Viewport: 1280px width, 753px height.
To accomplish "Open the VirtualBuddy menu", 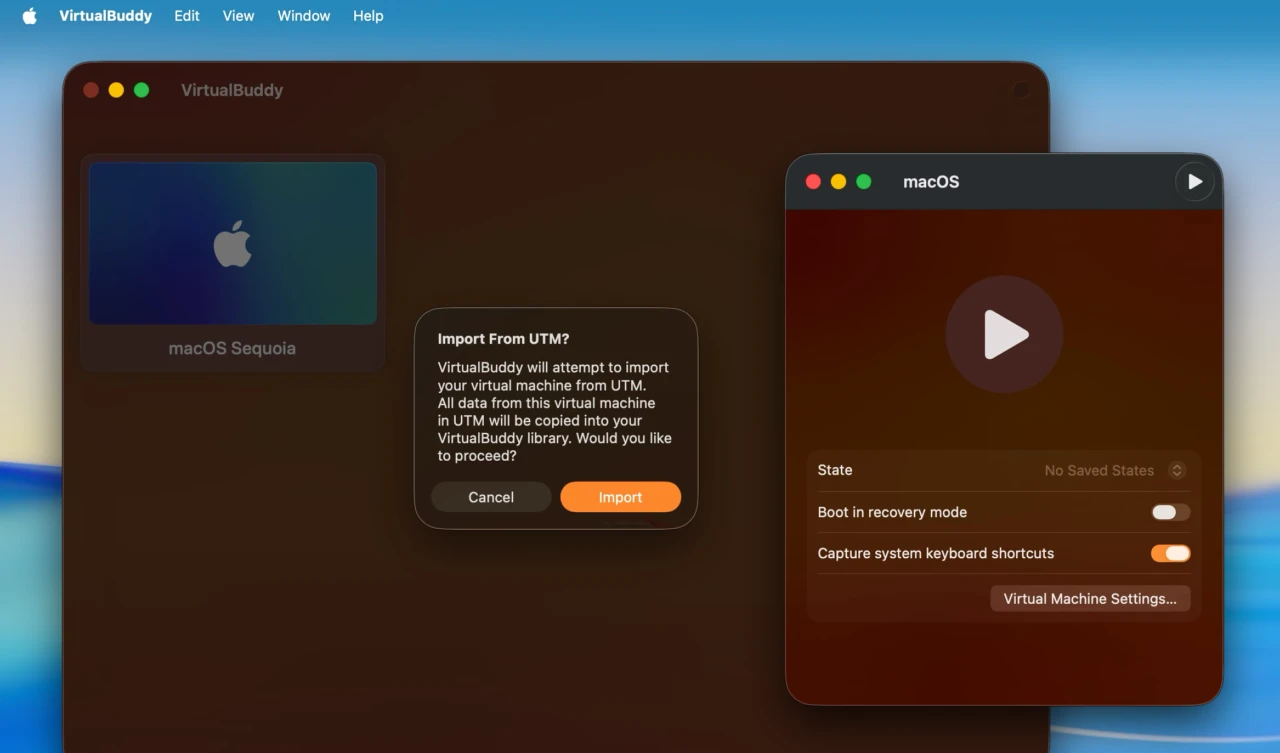I will (x=105, y=15).
